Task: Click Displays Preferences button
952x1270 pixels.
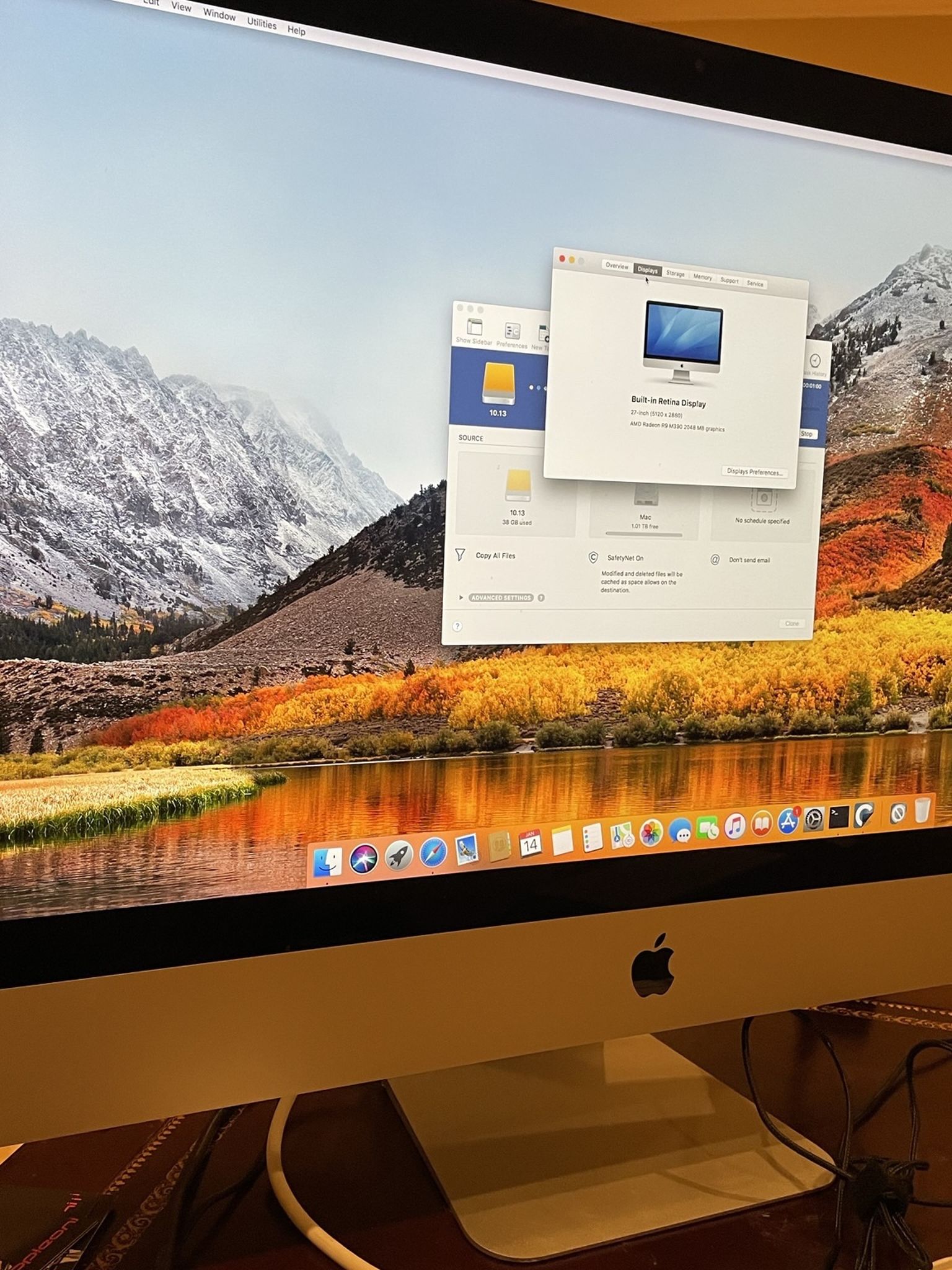Action: tap(754, 472)
